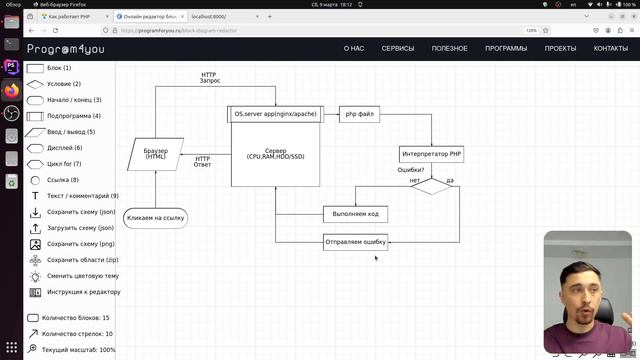Toggle the color theme via lightbulb icon
The height and width of the screenshot is (360, 640).
(x=35, y=276)
